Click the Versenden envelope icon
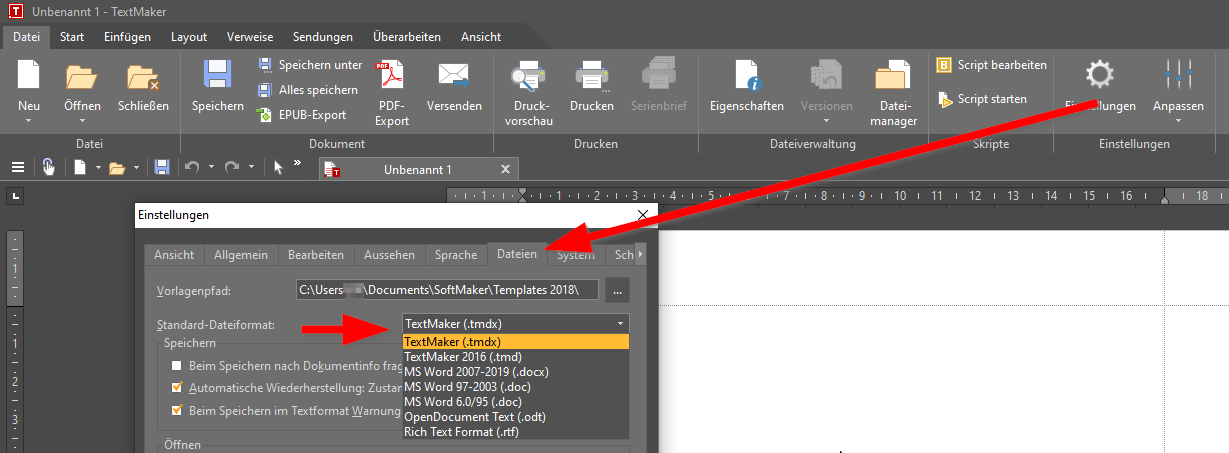 [454, 79]
